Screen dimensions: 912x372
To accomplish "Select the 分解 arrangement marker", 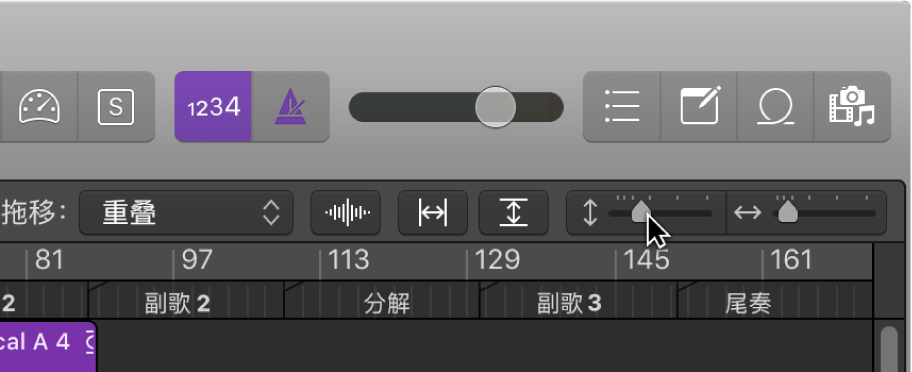I will tap(382, 301).
